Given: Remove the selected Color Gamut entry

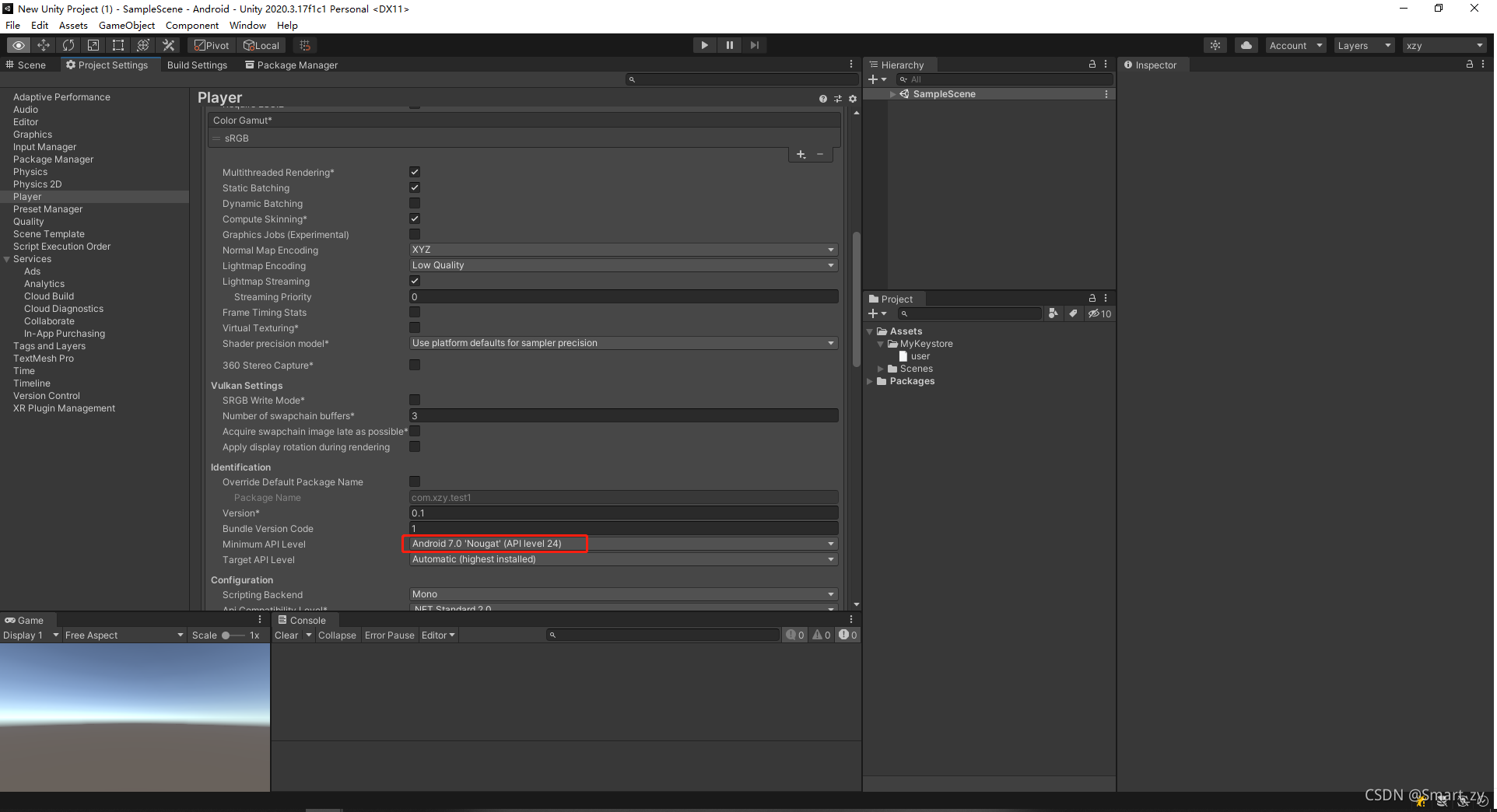Looking at the screenshot, I should 819,154.
